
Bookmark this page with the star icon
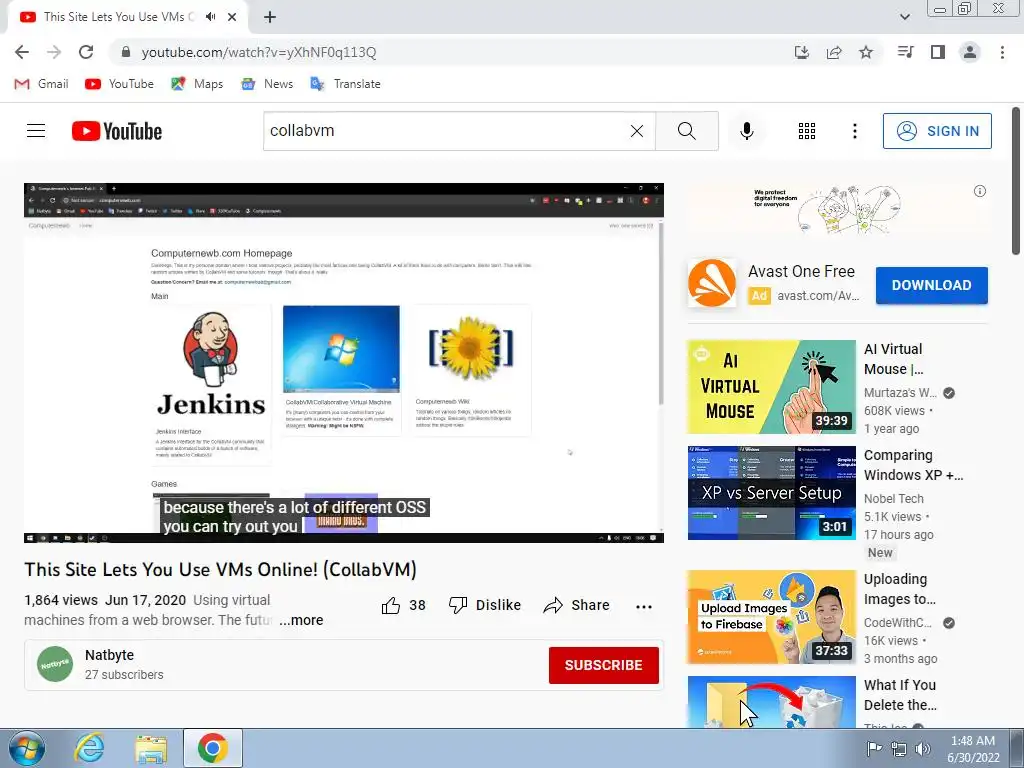(x=866, y=52)
